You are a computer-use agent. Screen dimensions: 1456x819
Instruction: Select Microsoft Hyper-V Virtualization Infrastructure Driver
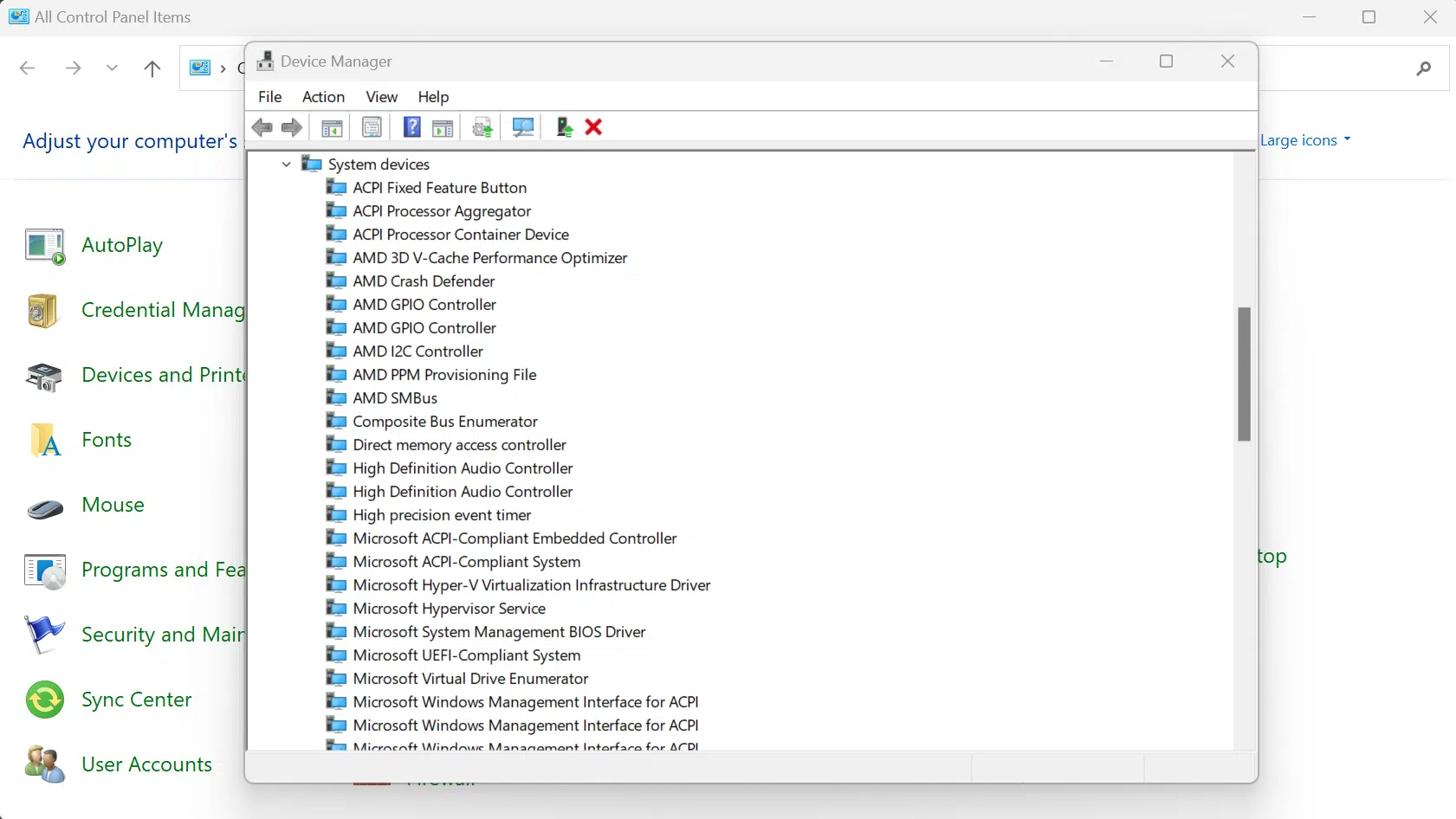coord(532,584)
